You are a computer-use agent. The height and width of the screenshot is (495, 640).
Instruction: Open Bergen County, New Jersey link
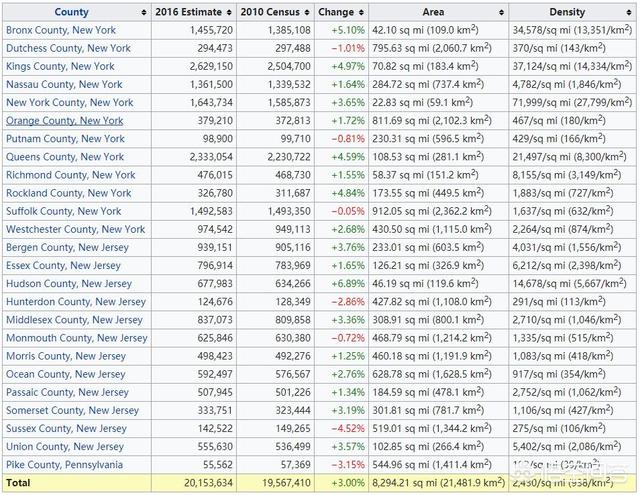click(66, 247)
